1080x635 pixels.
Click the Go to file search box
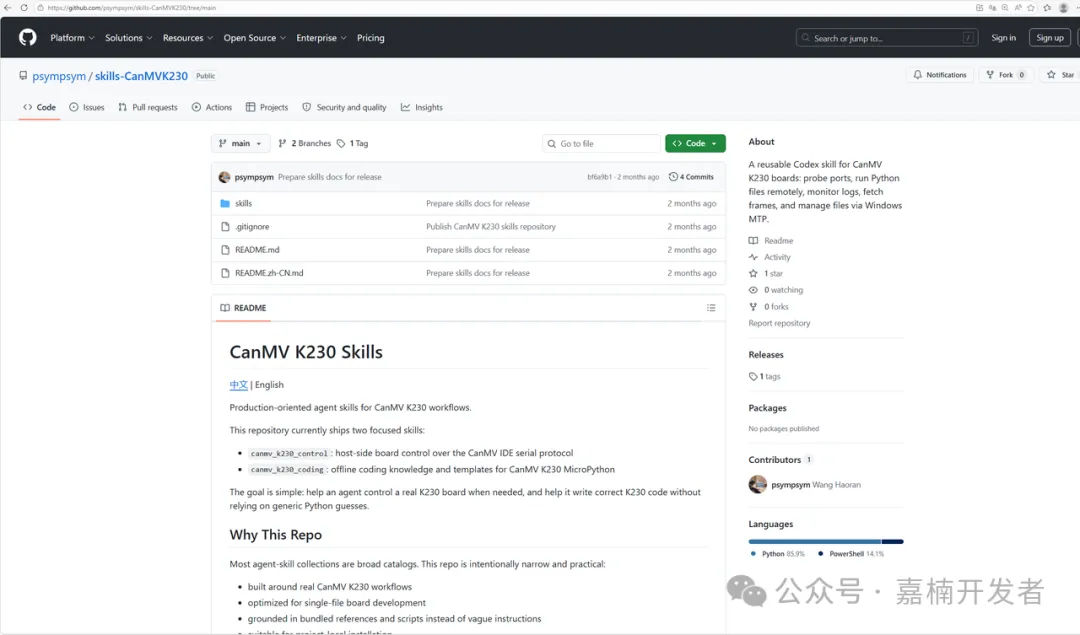[601, 143]
